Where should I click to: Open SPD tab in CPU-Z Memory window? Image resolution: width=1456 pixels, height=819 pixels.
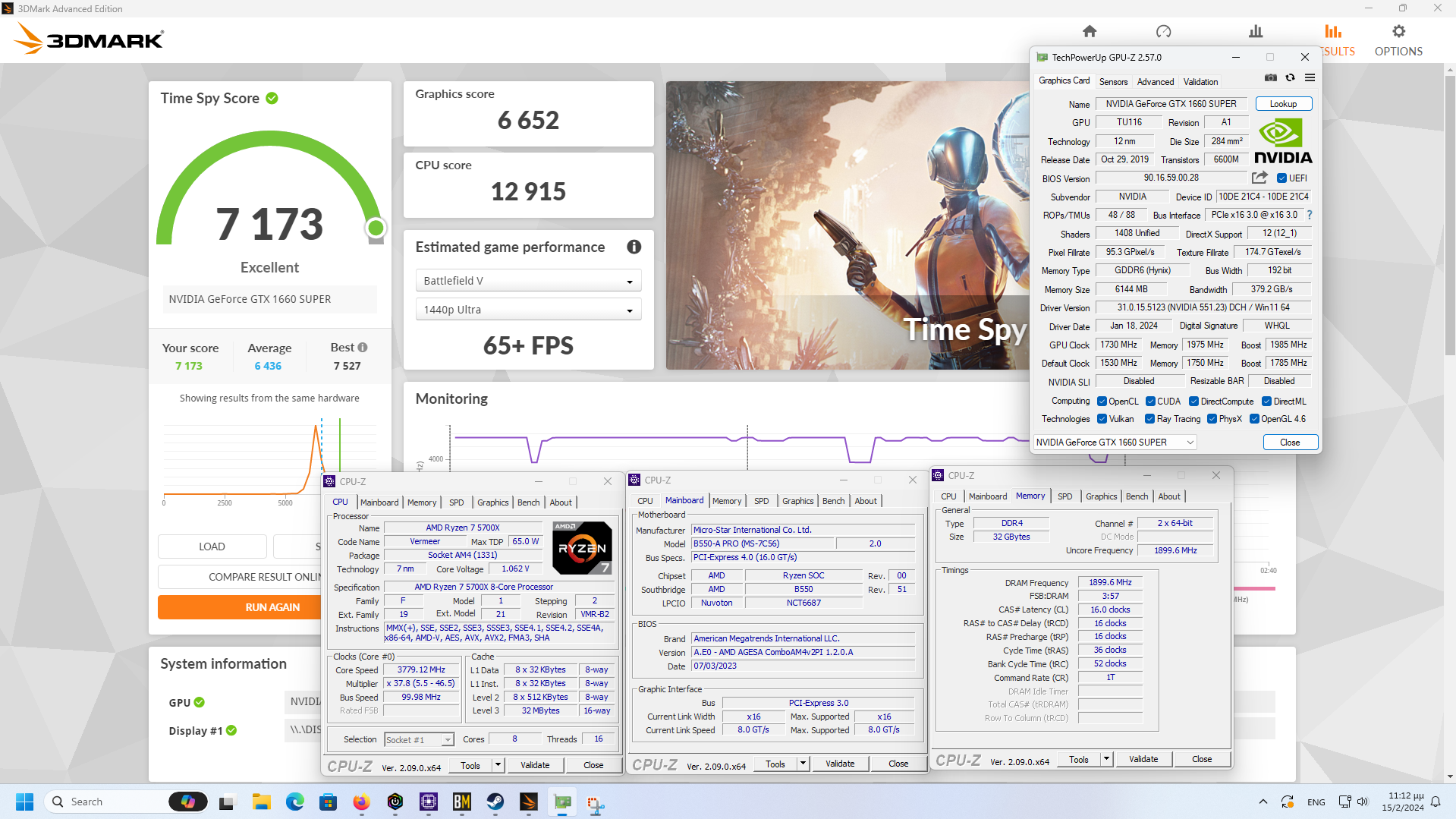tap(1064, 496)
